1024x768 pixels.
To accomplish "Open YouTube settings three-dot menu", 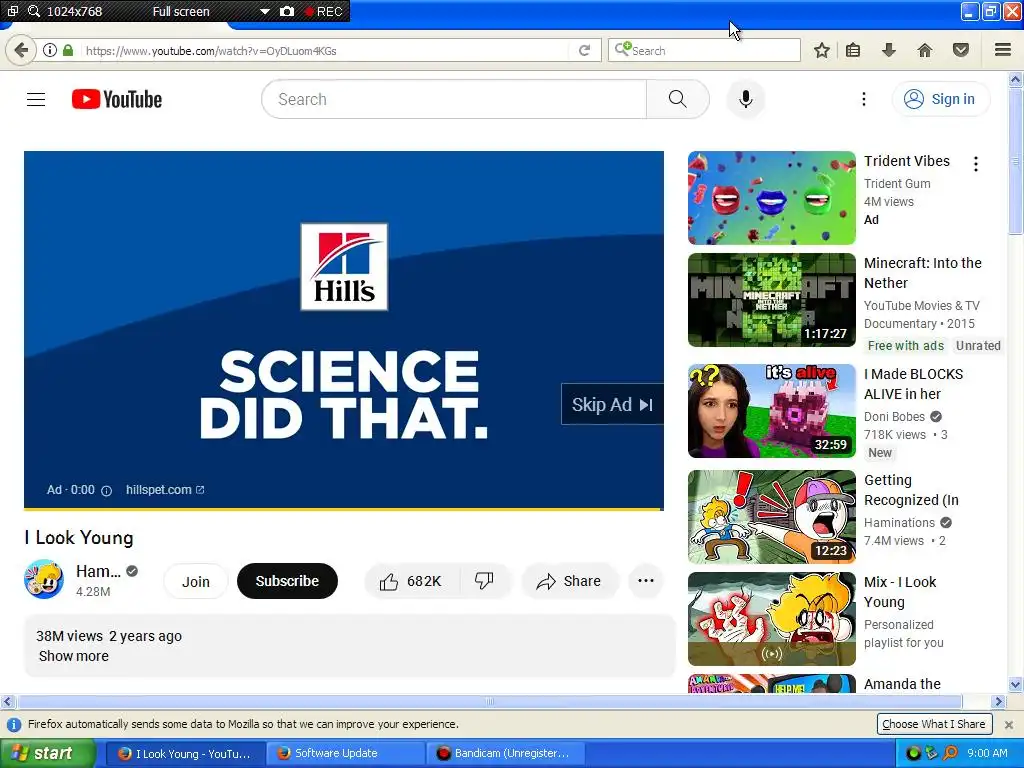I will [x=863, y=99].
